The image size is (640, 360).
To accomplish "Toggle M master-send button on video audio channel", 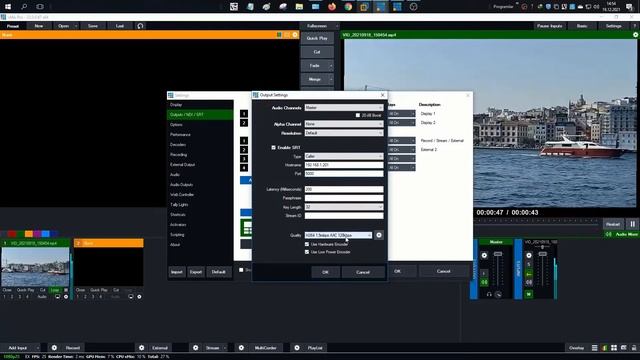I will pyautogui.click(x=529, y=294).
